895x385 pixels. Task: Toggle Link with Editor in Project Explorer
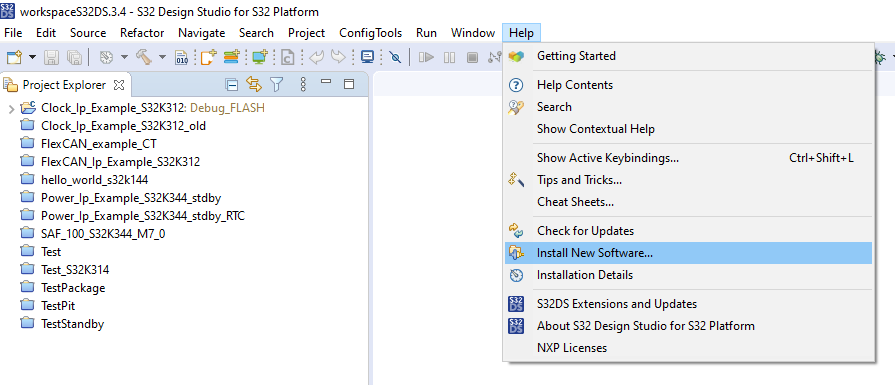coord(254,85)
